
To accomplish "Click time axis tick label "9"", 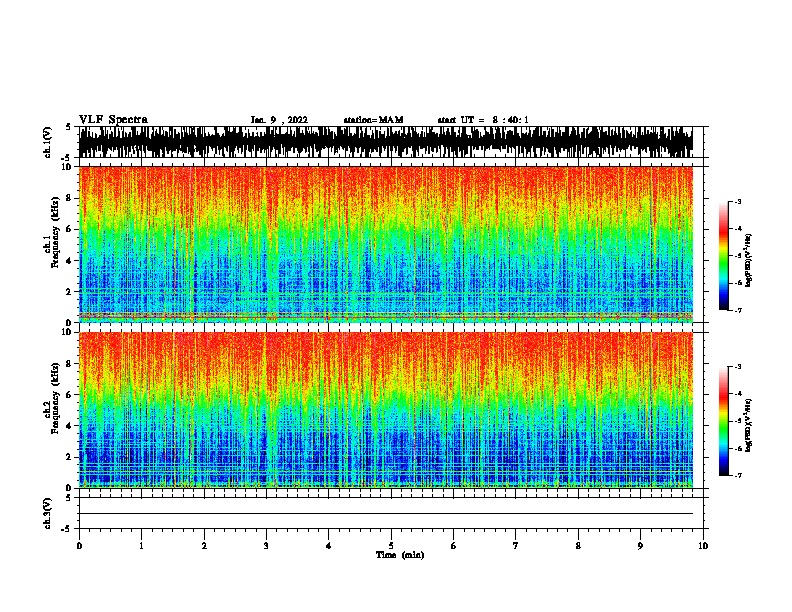I will click(x=640, y=546).
